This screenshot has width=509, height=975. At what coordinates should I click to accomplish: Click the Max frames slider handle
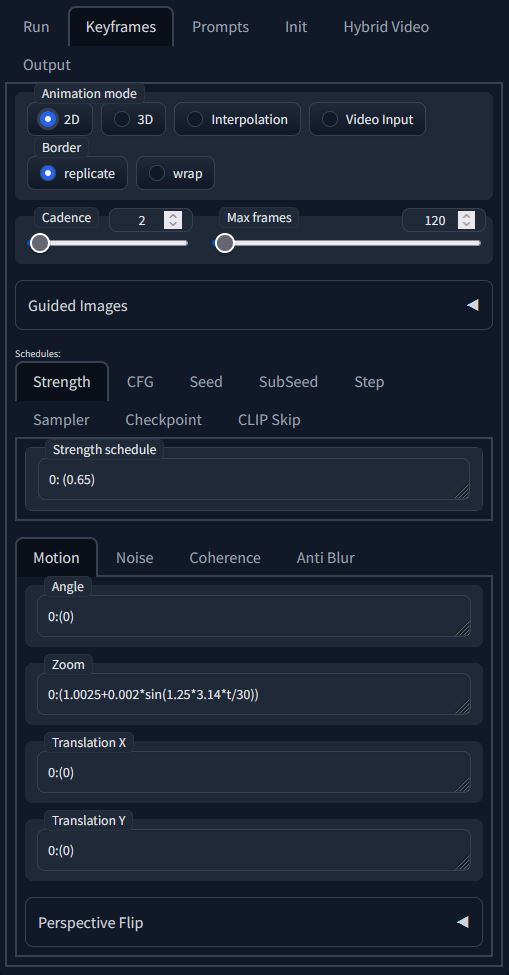pos(224,243)
